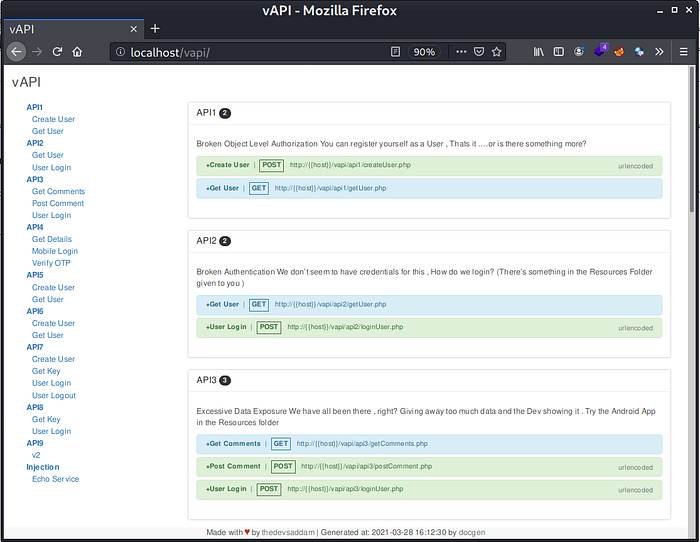Open API7 in the sidebar

coord(35,347)
